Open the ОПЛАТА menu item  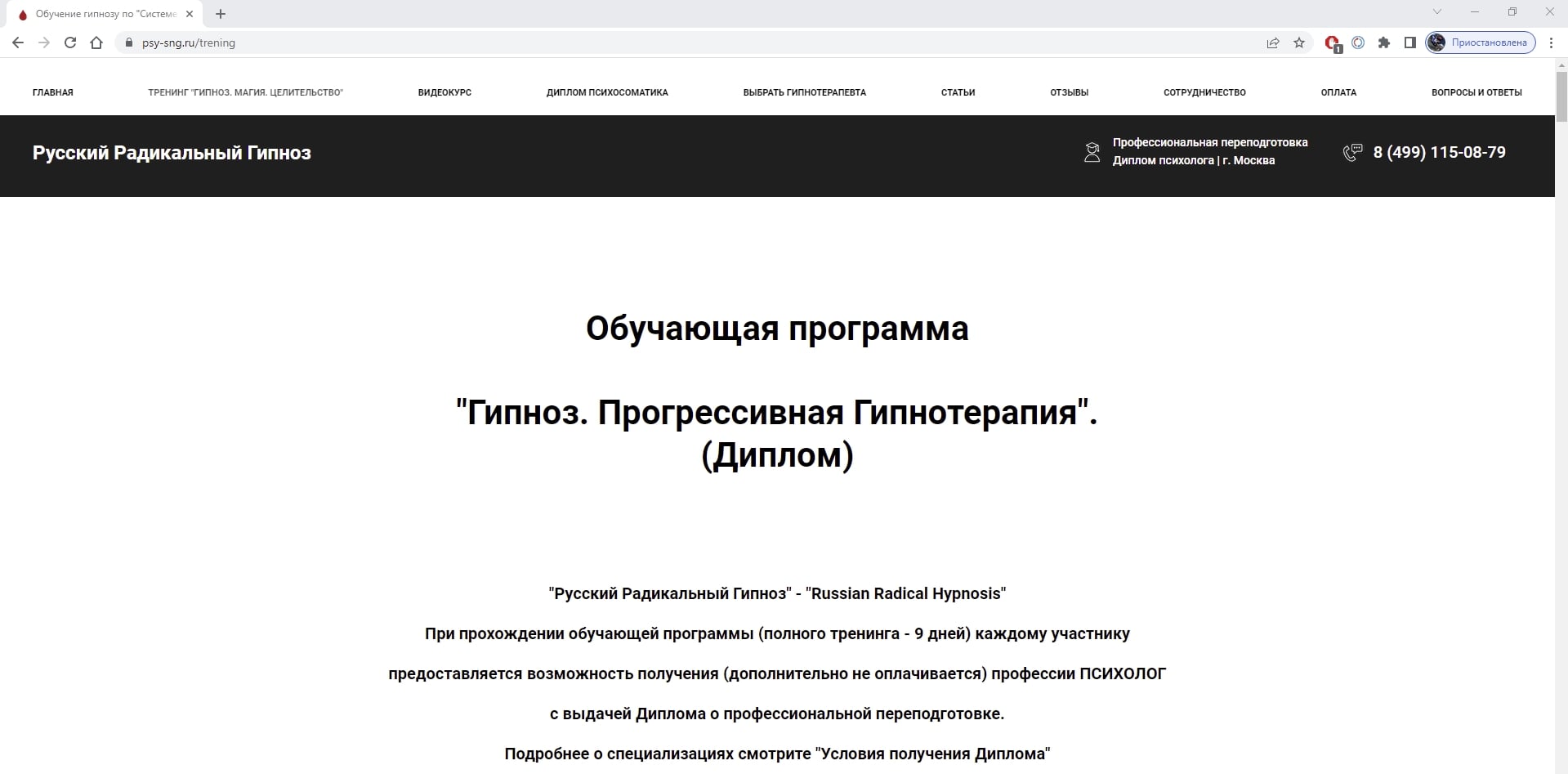[1338, 92]
